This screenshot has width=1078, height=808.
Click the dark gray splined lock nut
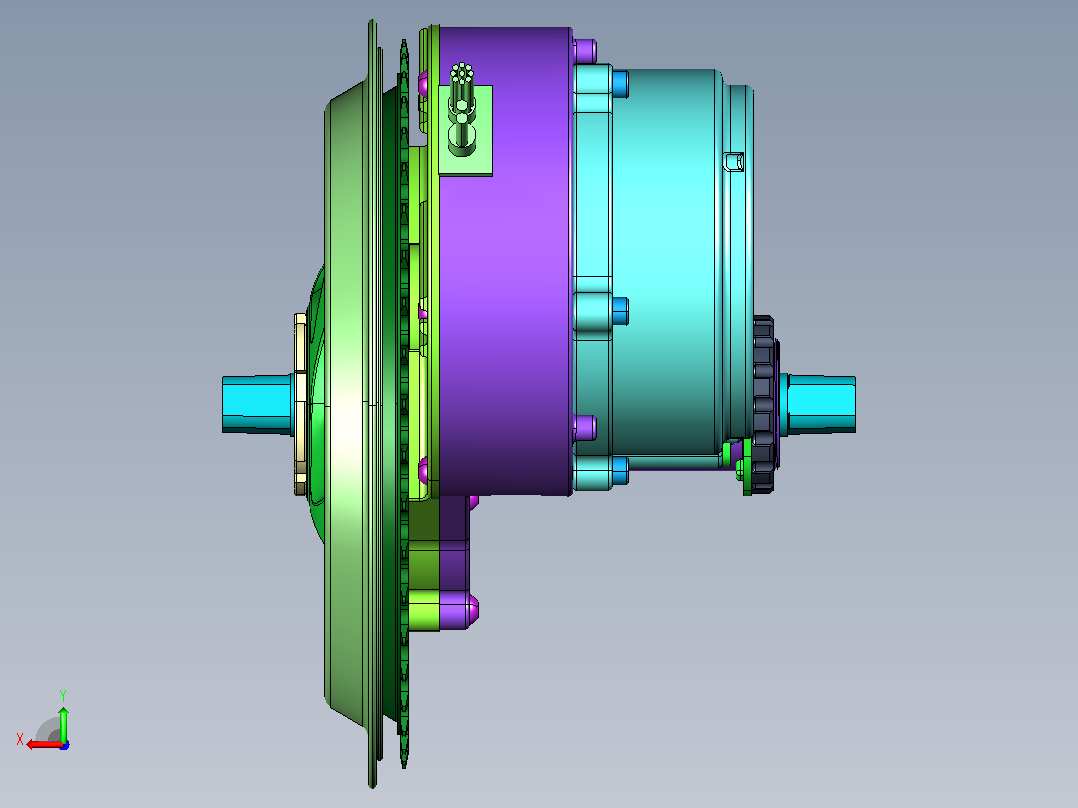[764, 404]
